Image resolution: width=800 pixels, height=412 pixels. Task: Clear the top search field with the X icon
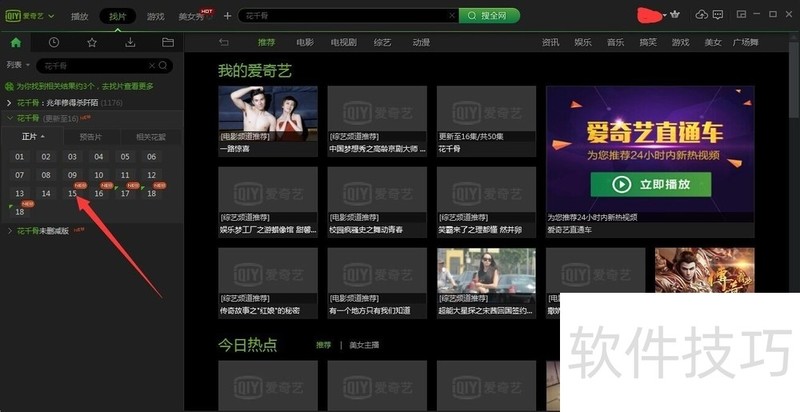(452, 16)
